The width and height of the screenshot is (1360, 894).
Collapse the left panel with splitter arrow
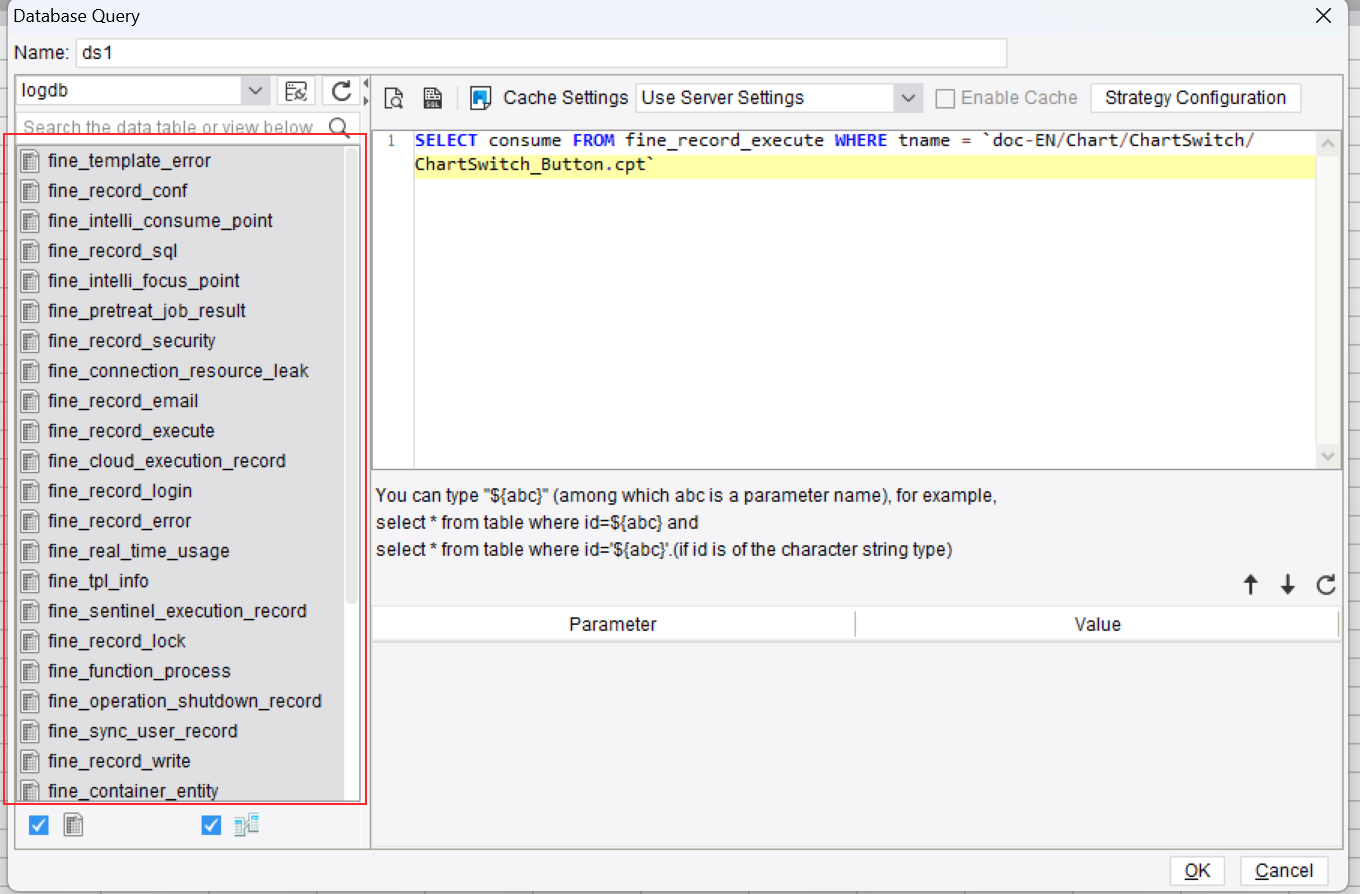pyautogui.click(x=365, y=84)
